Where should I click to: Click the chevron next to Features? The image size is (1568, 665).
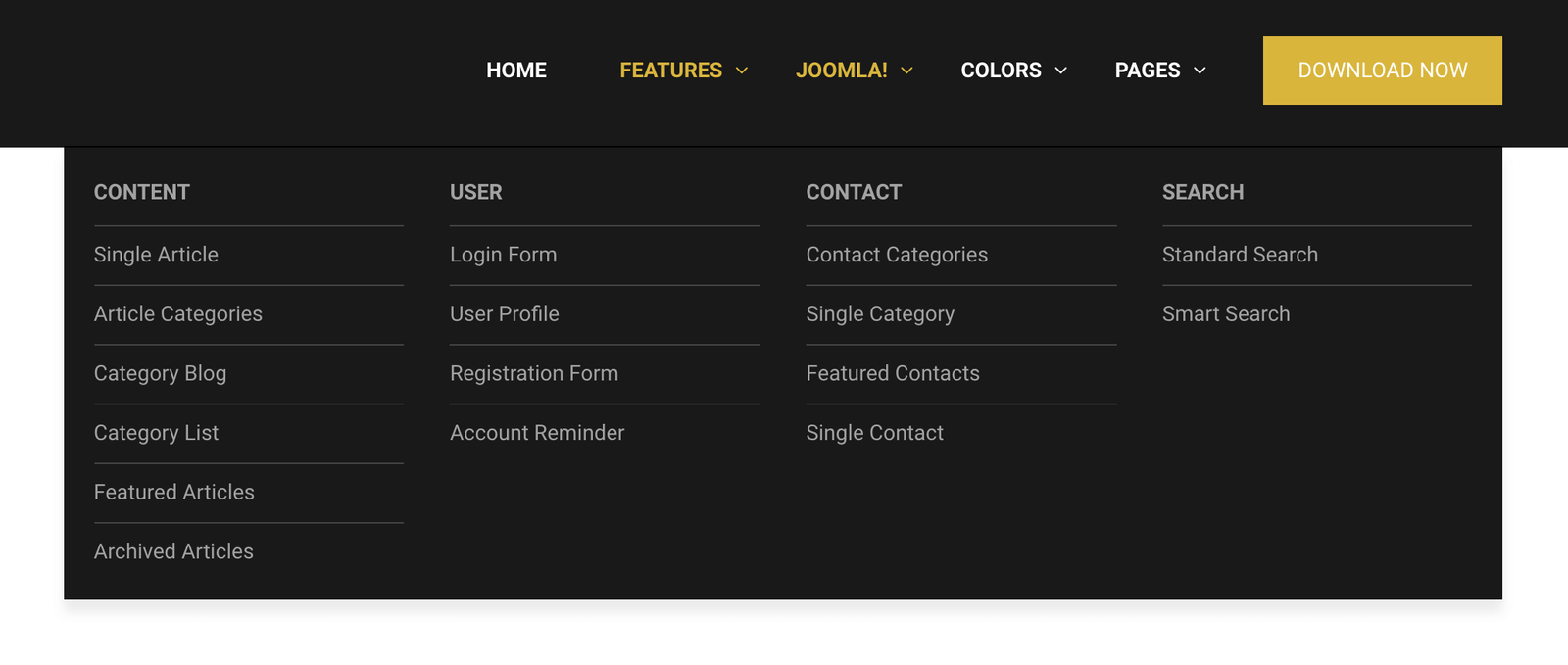coord(742,71)
